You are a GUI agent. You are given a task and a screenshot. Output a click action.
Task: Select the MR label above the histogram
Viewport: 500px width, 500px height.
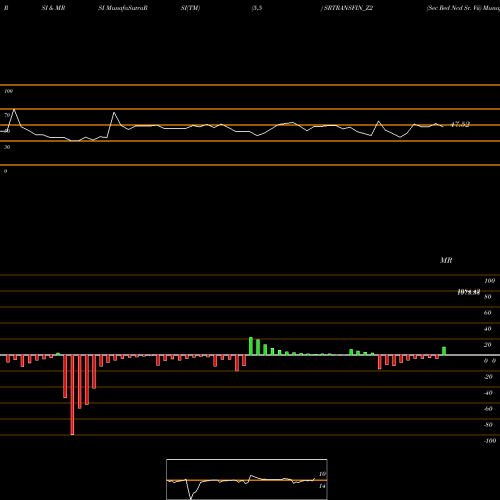(446, 260)
